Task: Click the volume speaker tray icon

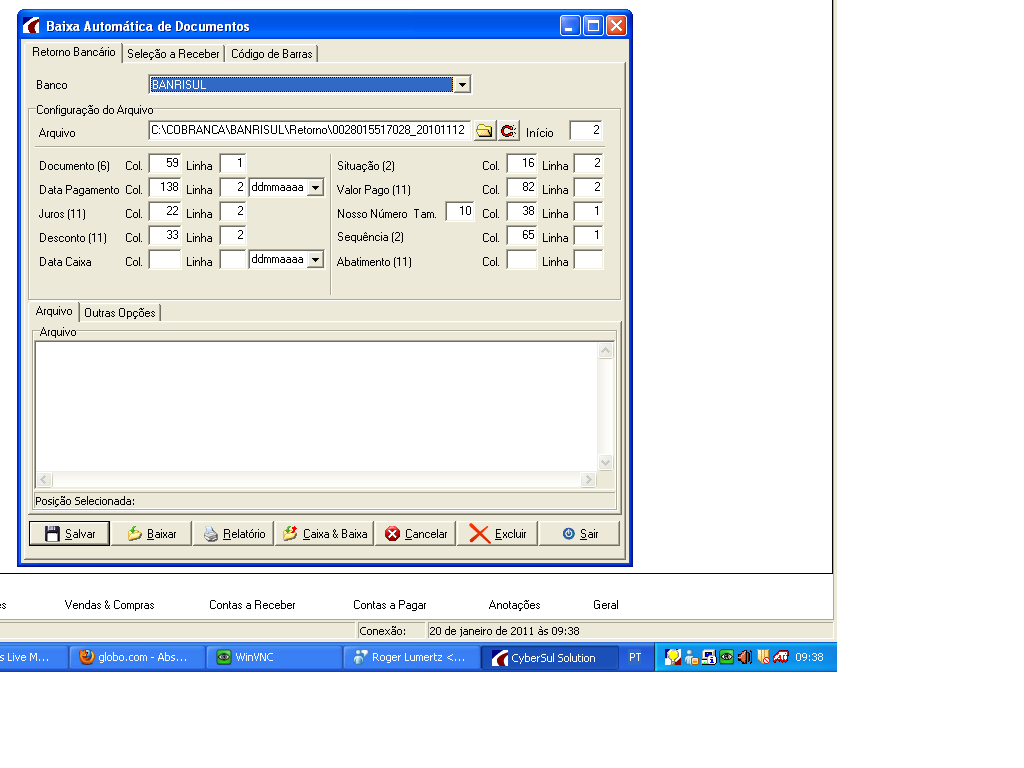Action: click(x=744, y=657)
